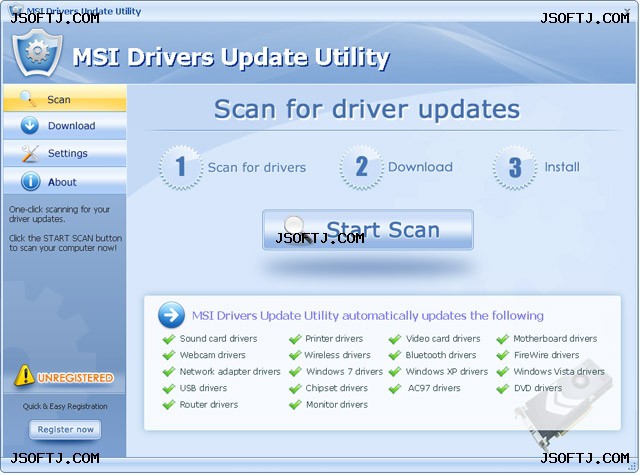
Task: Click the checkmark beside Chipset drivers
Action: (x=295, y=388)
